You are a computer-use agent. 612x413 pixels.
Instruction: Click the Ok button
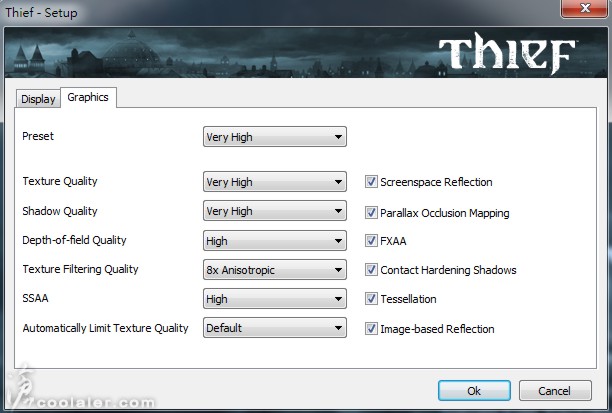[x=474, y=391]
